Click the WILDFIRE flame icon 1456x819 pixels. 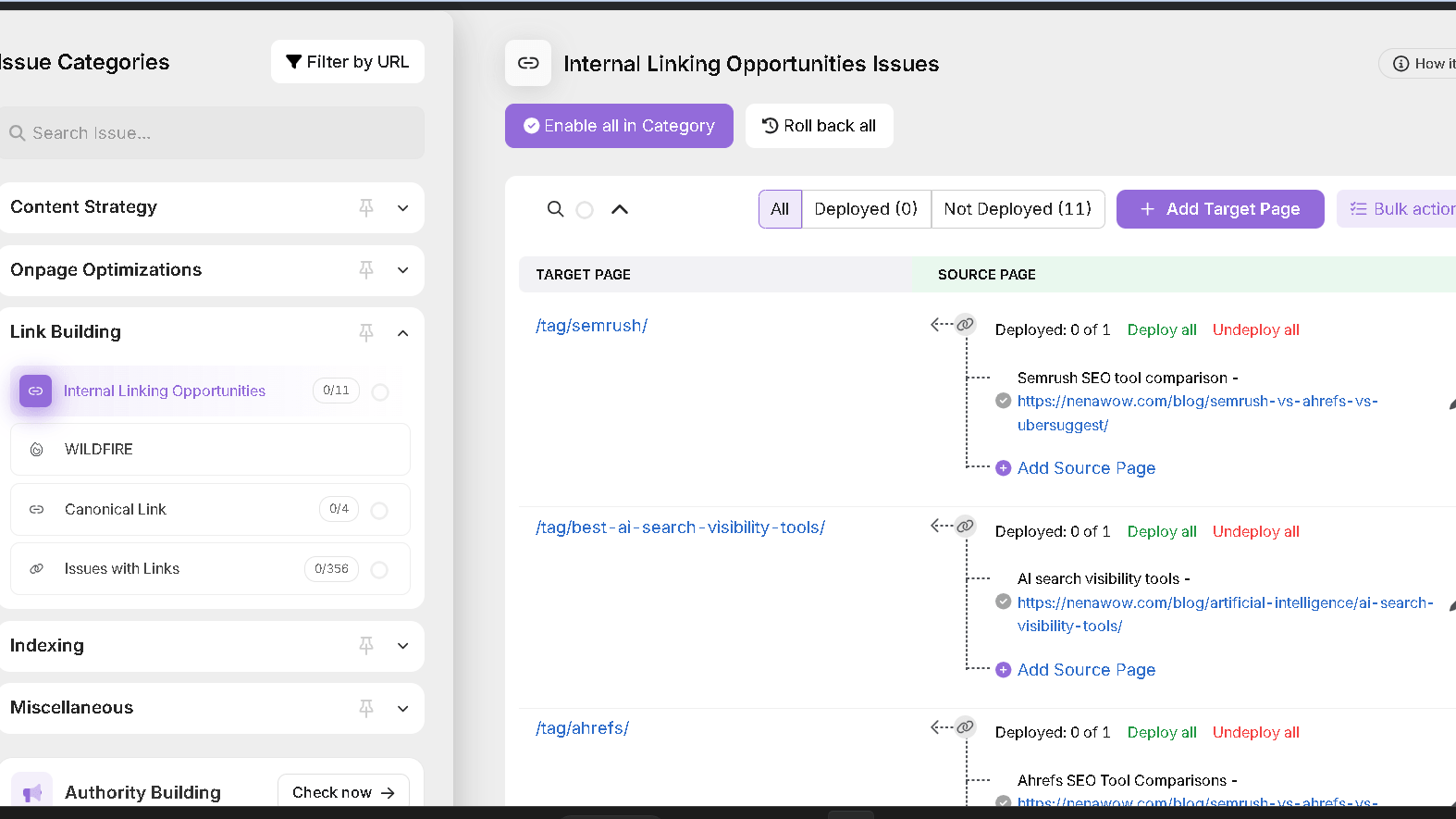36,450
